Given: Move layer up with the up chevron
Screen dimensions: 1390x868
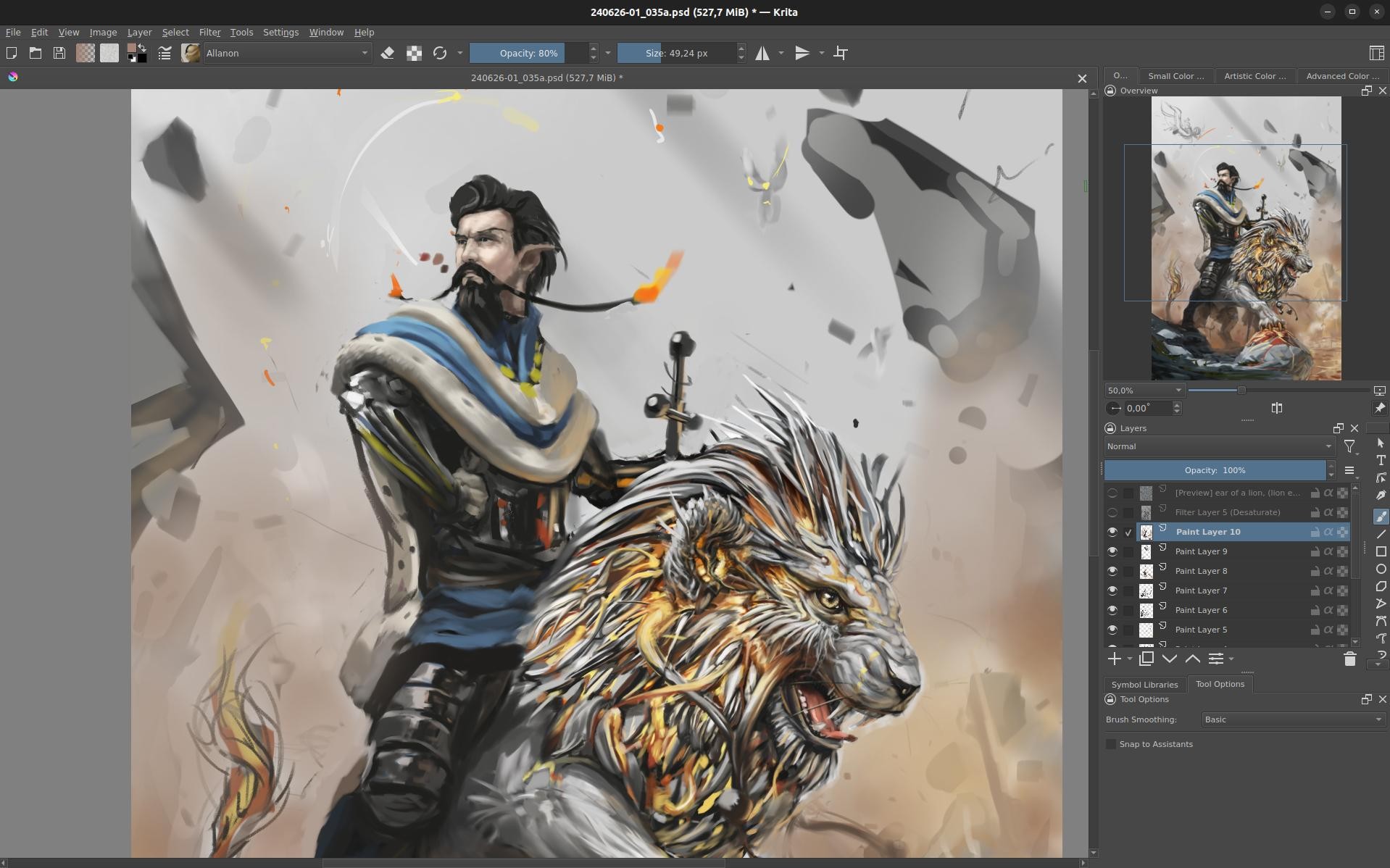Looking at the screenshot, I should tap(1193, 659).
